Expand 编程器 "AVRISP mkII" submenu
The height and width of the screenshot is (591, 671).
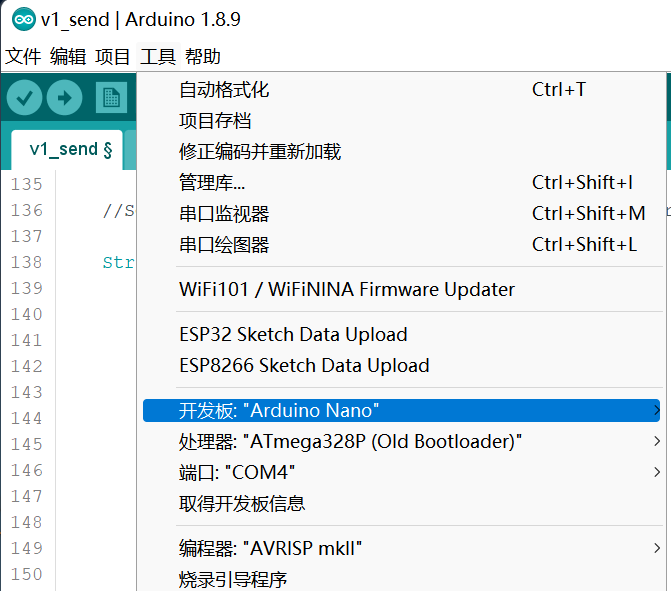[402, 548]
